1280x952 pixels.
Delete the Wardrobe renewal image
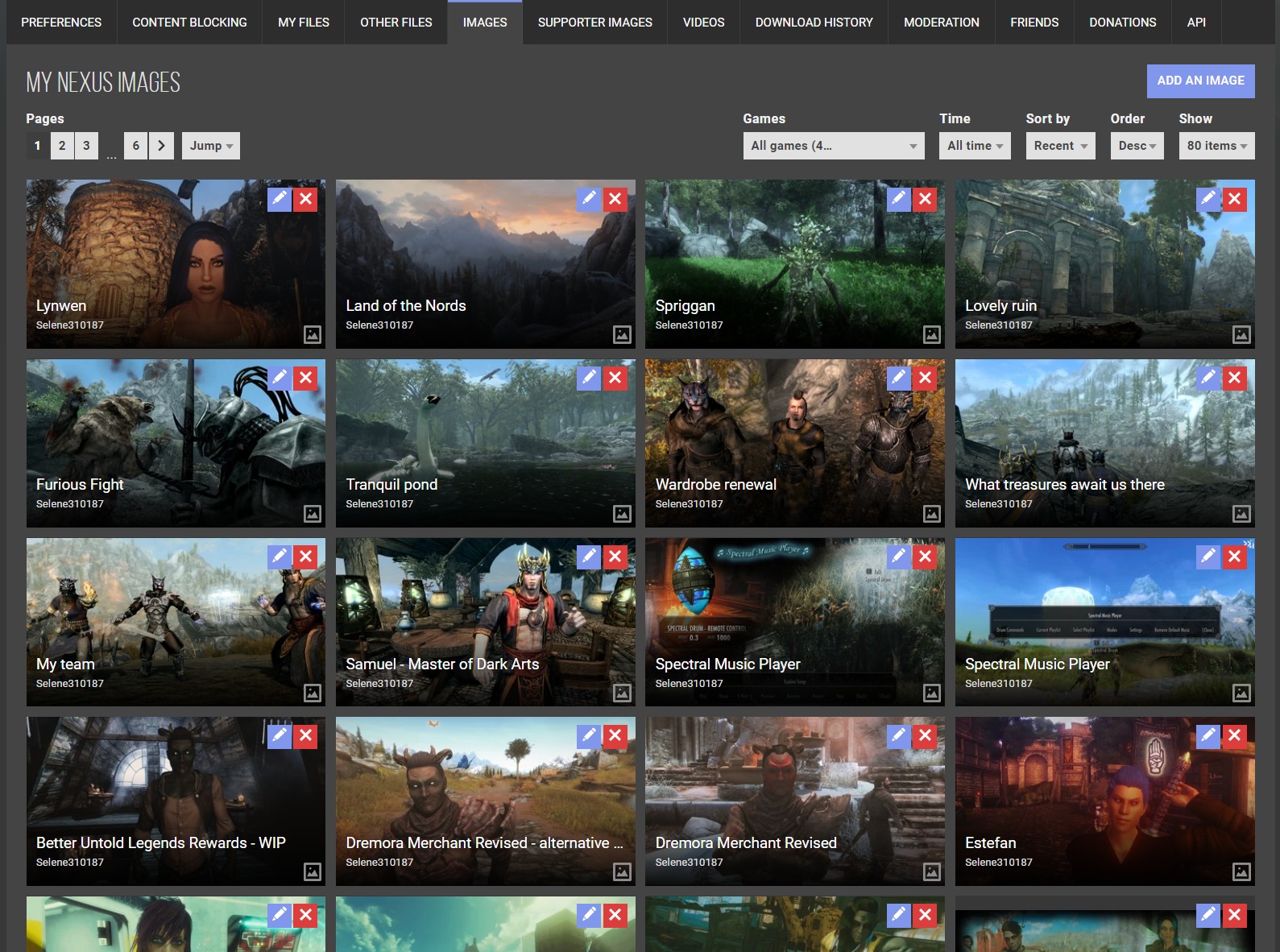pyautogui.click(x=925, y=378)
